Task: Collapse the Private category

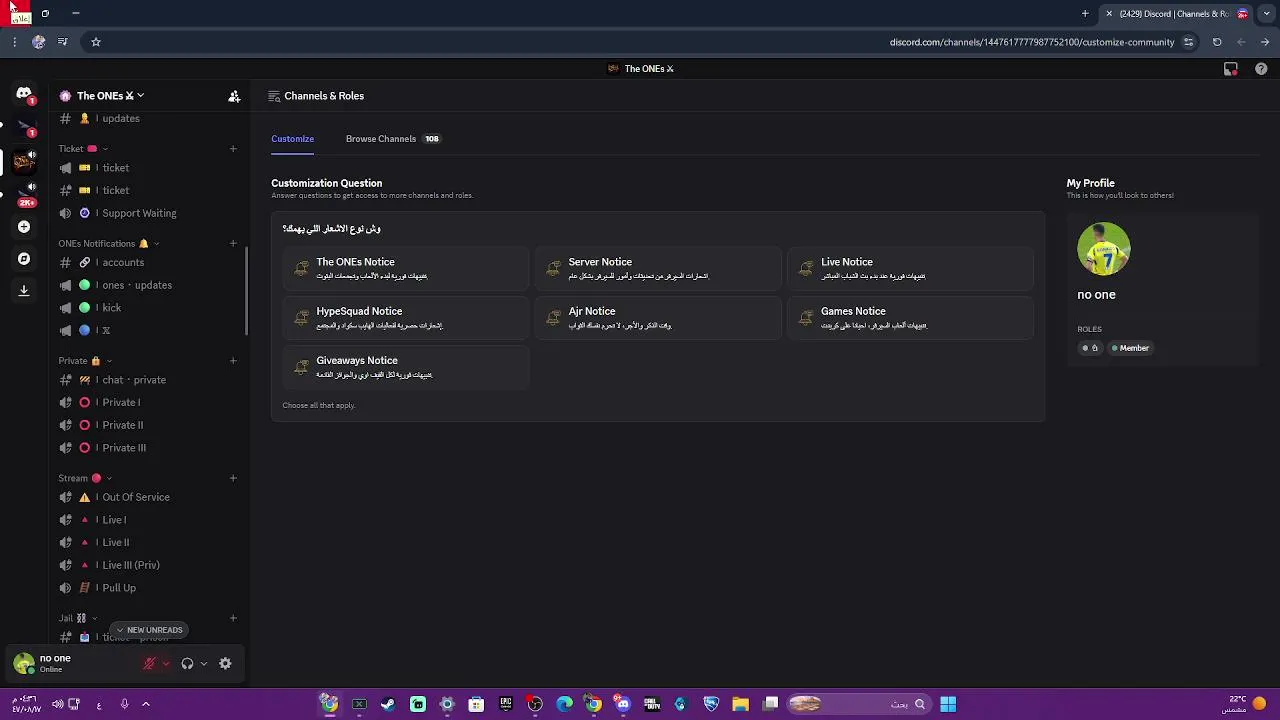Action: coord(85,360)
